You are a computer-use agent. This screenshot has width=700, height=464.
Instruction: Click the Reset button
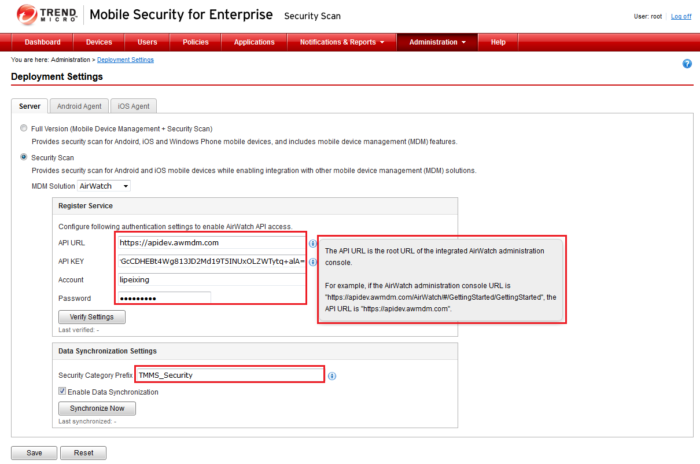[83, 453]
